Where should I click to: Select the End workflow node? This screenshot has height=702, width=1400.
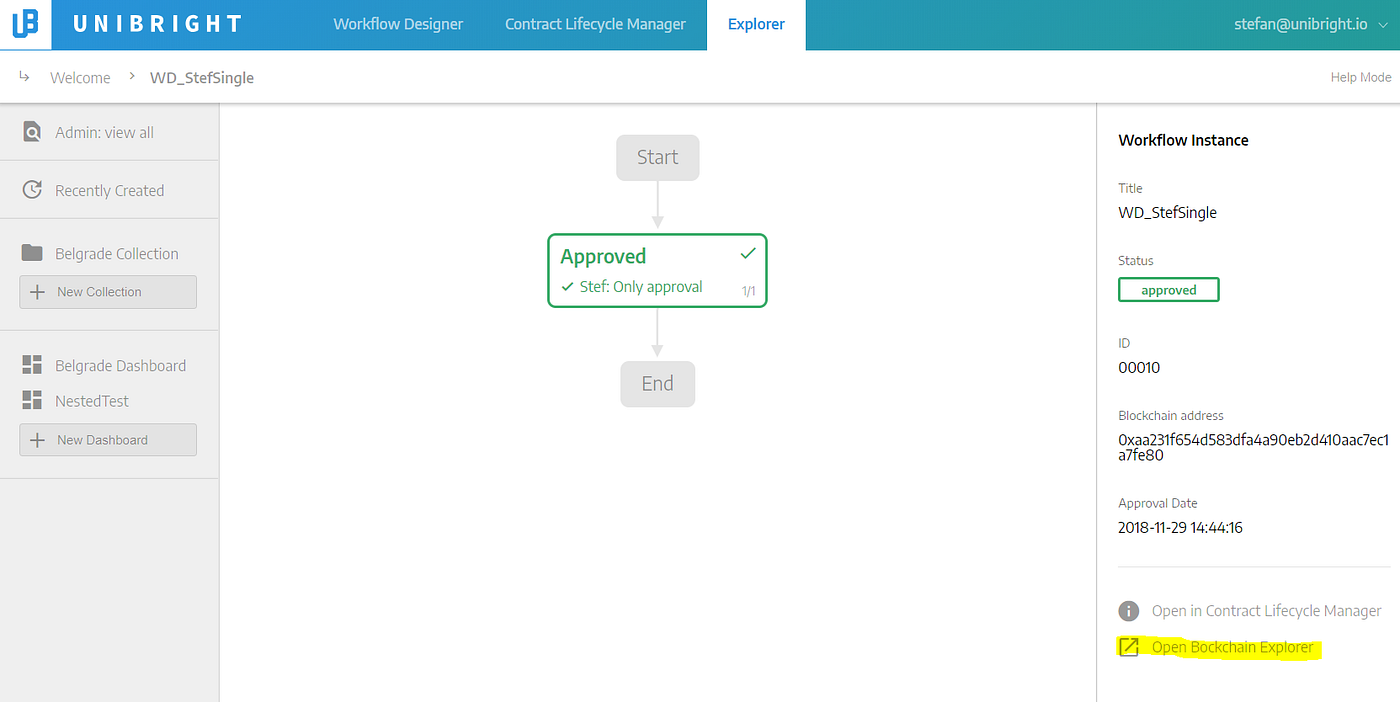point(657,383)
